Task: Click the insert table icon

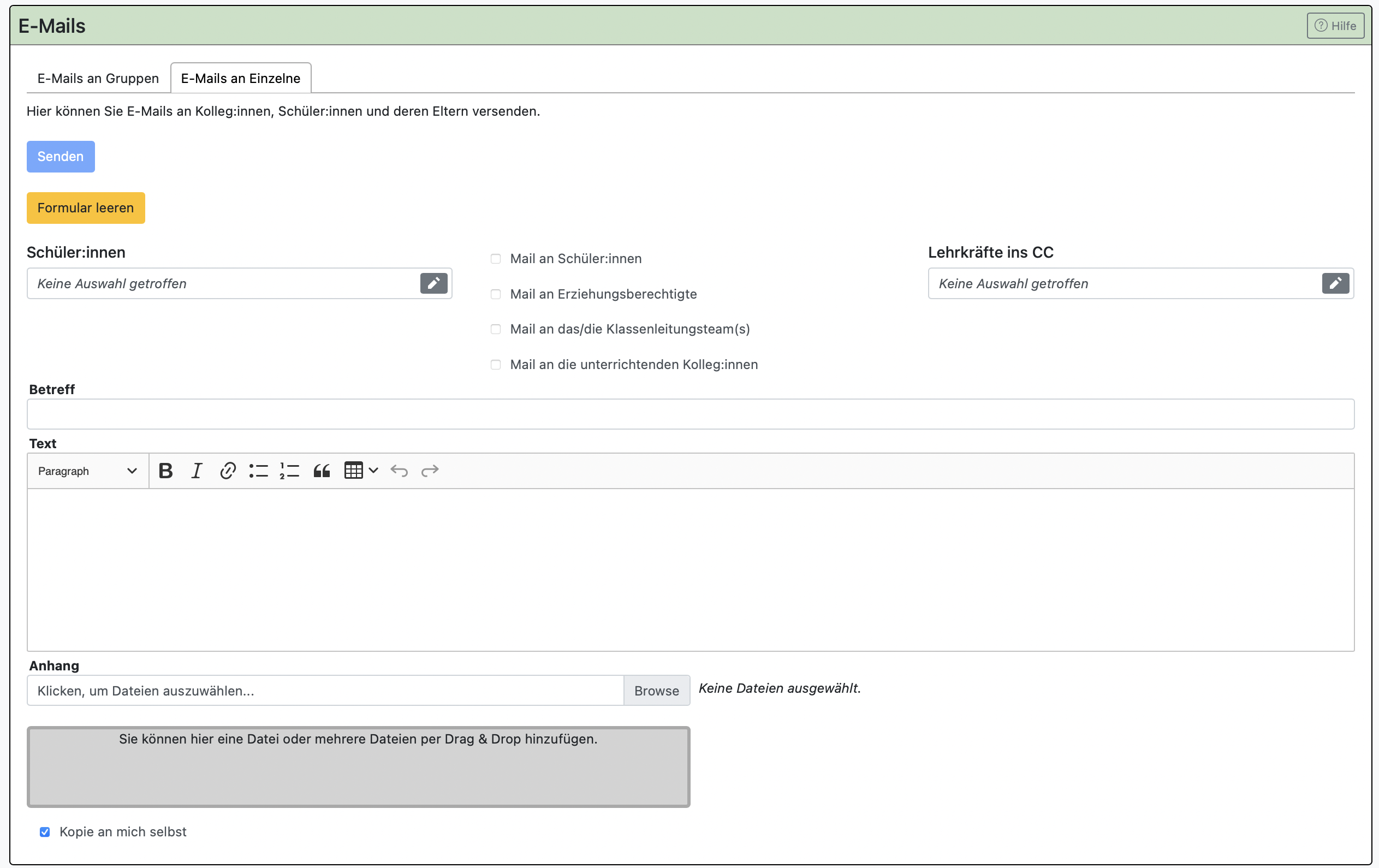Action: pos(353,471)
